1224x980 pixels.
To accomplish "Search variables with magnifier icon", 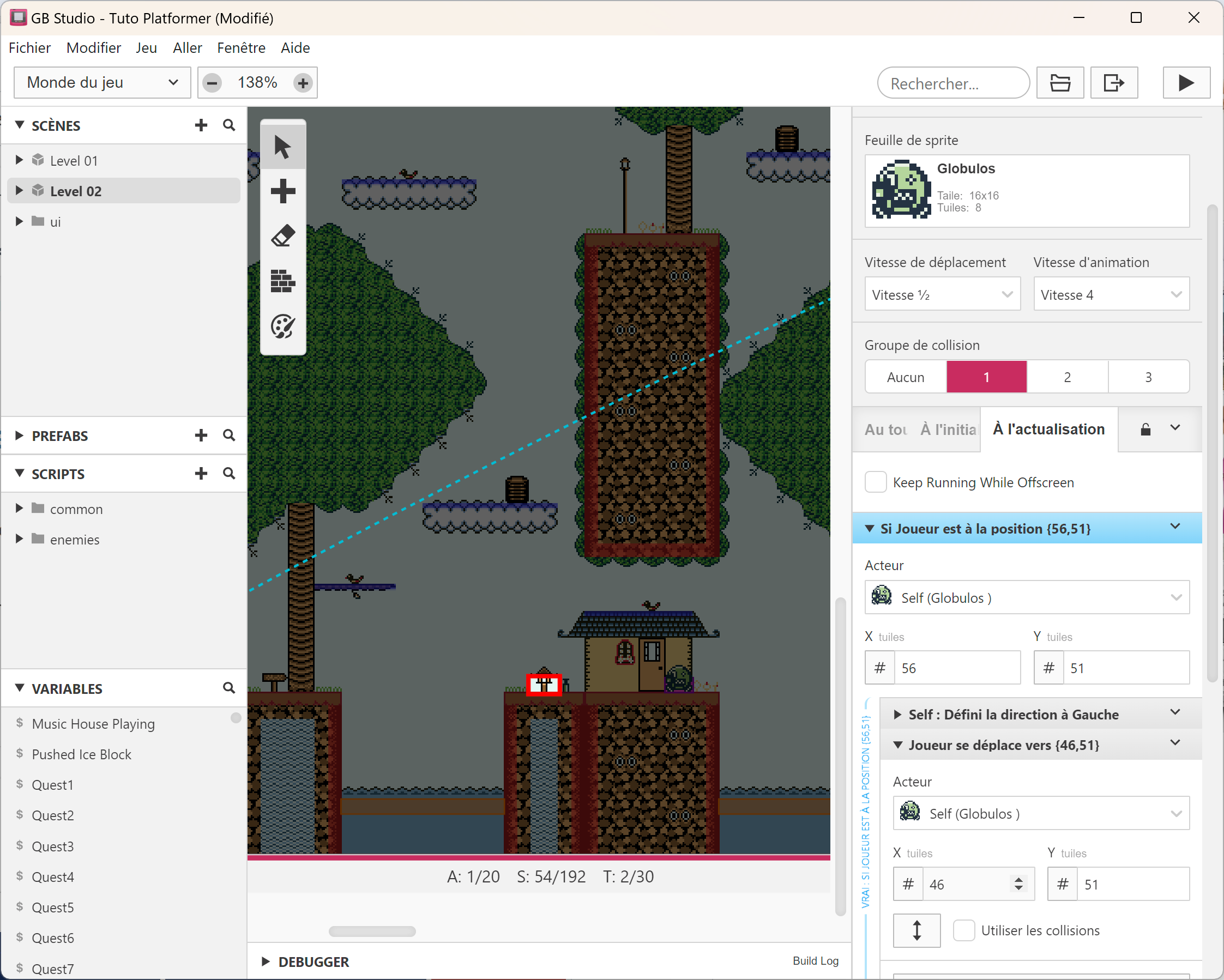I will [x=229, y=688].
